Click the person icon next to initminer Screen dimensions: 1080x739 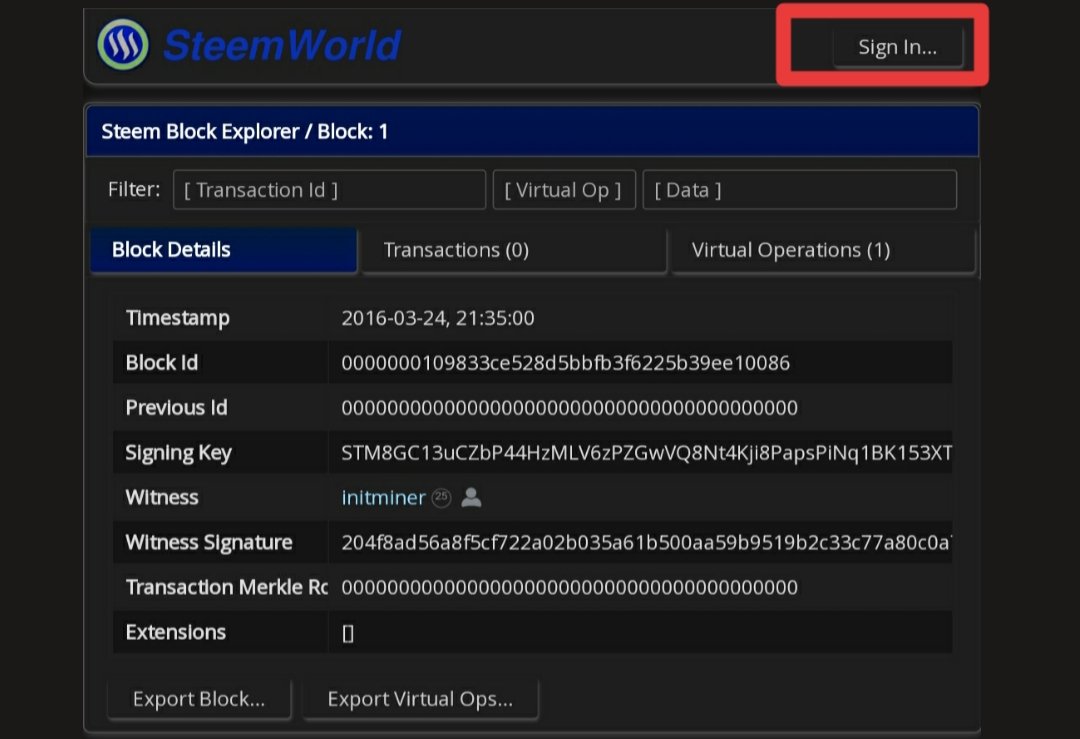[471, 497]
